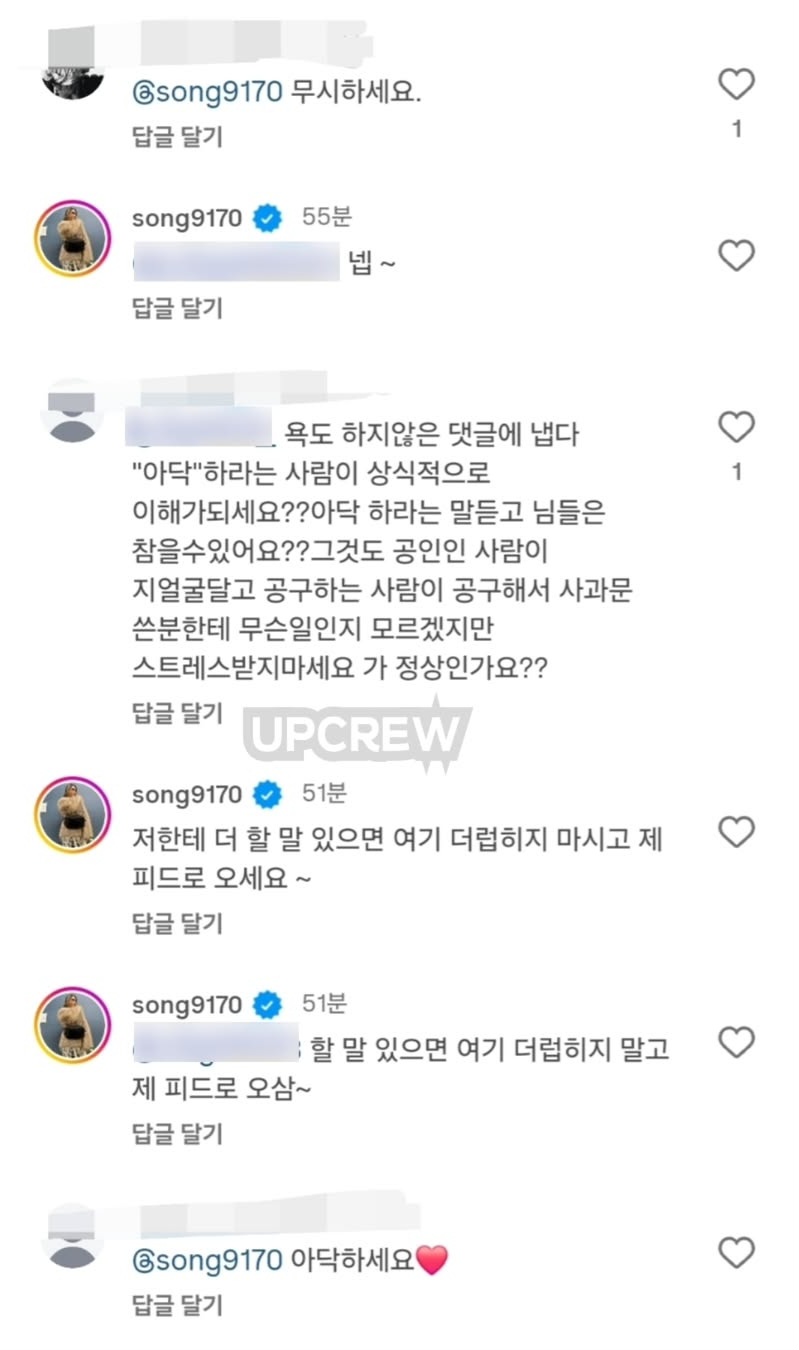This screenshot has width=799, height=1350.
Task: Tap the @song9170 mention before "아닥하세요"
Action: pos(207,1260)
